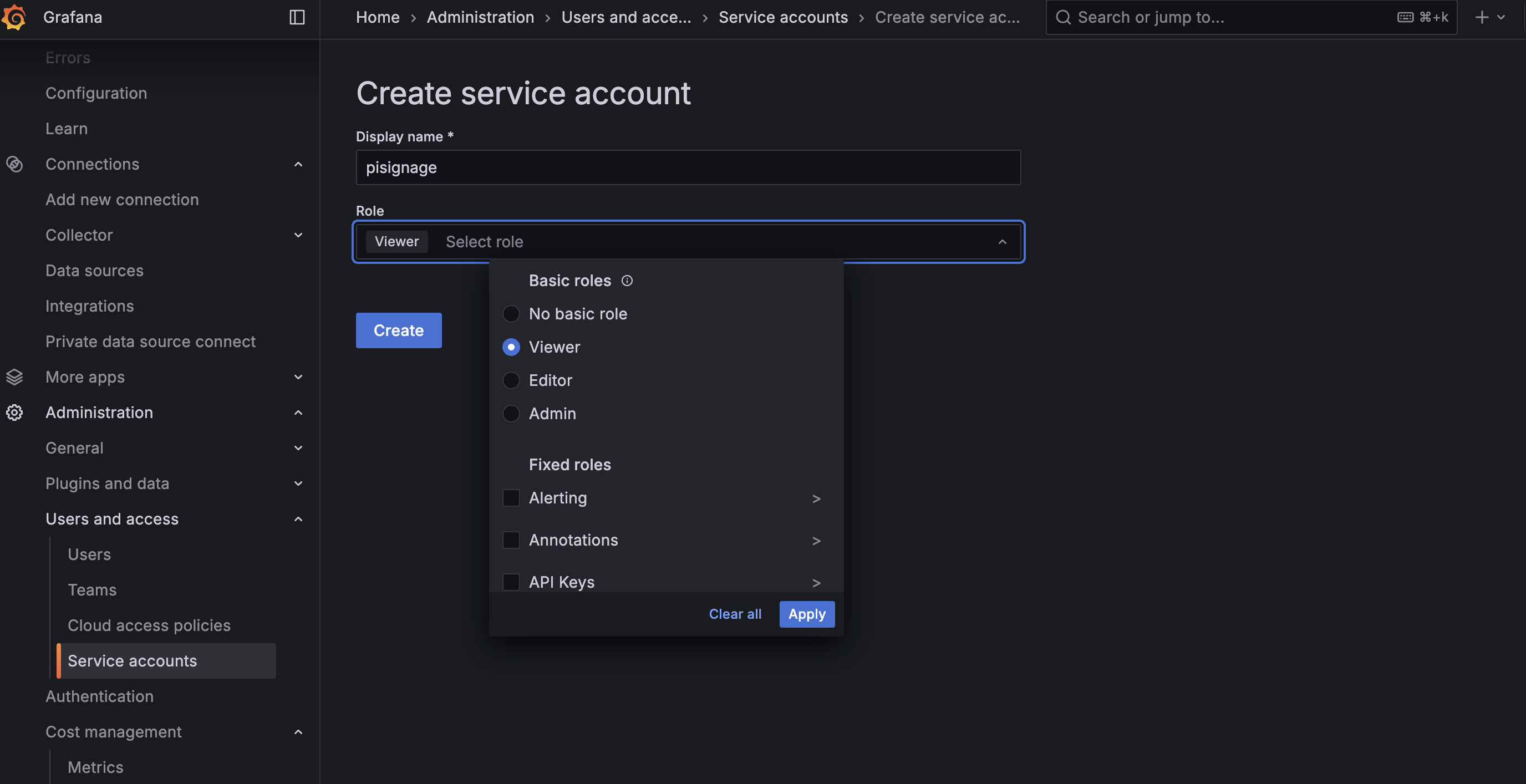Open Integrations in the sidebar

(x=89, y=306)
